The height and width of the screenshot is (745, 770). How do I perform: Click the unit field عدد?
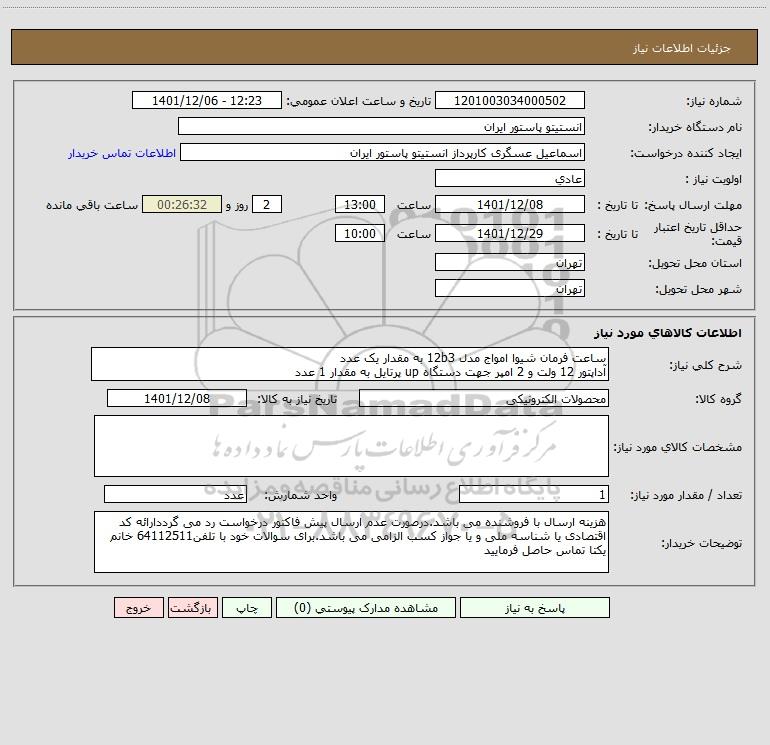point(175,494)
